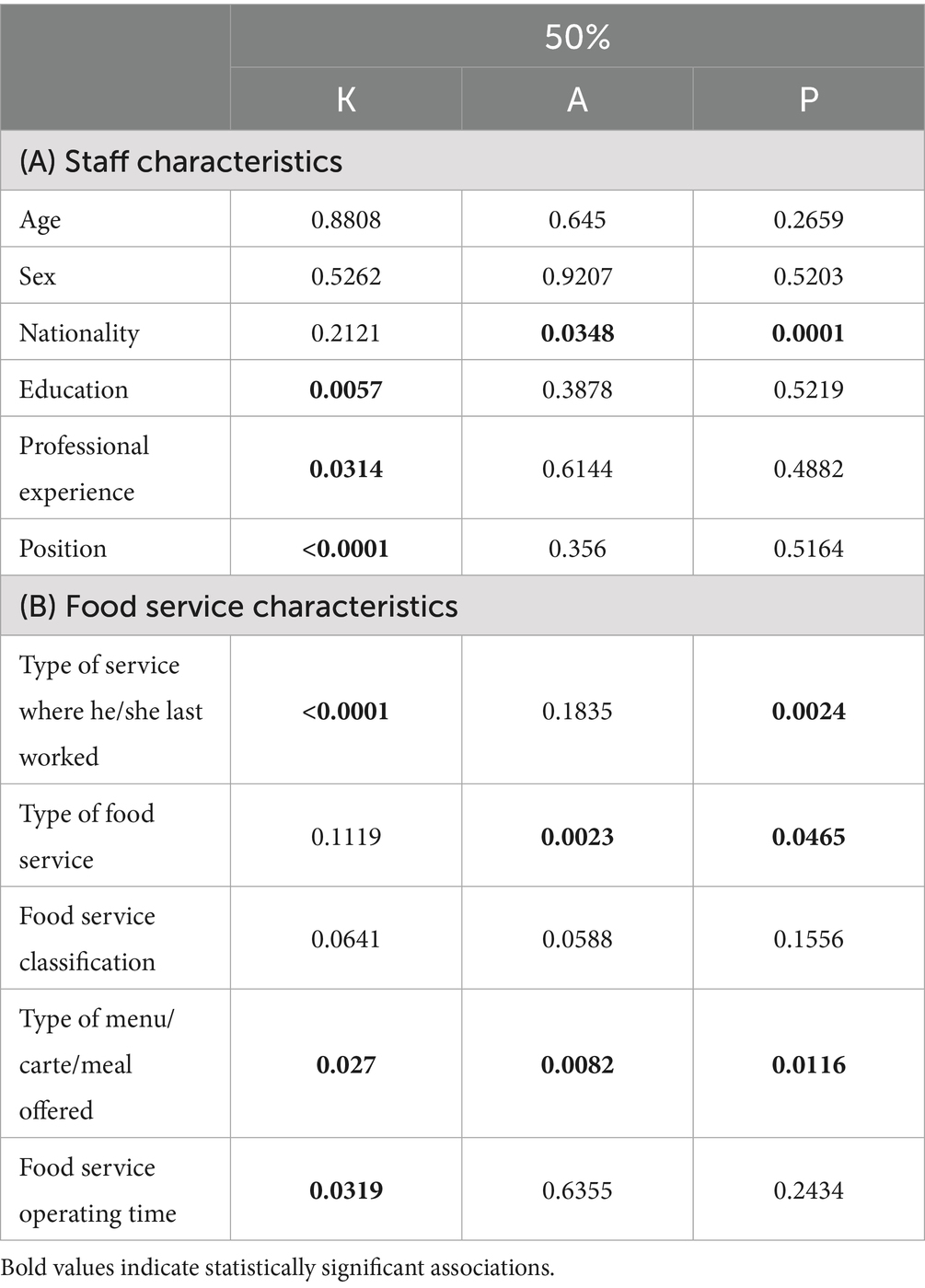
Task: Click value 0.0465 in P column
Action: pos(808,837)
